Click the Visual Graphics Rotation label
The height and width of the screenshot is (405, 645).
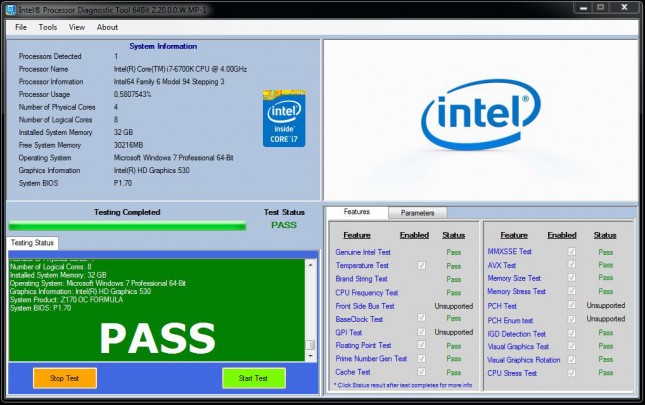coord(524,360)
